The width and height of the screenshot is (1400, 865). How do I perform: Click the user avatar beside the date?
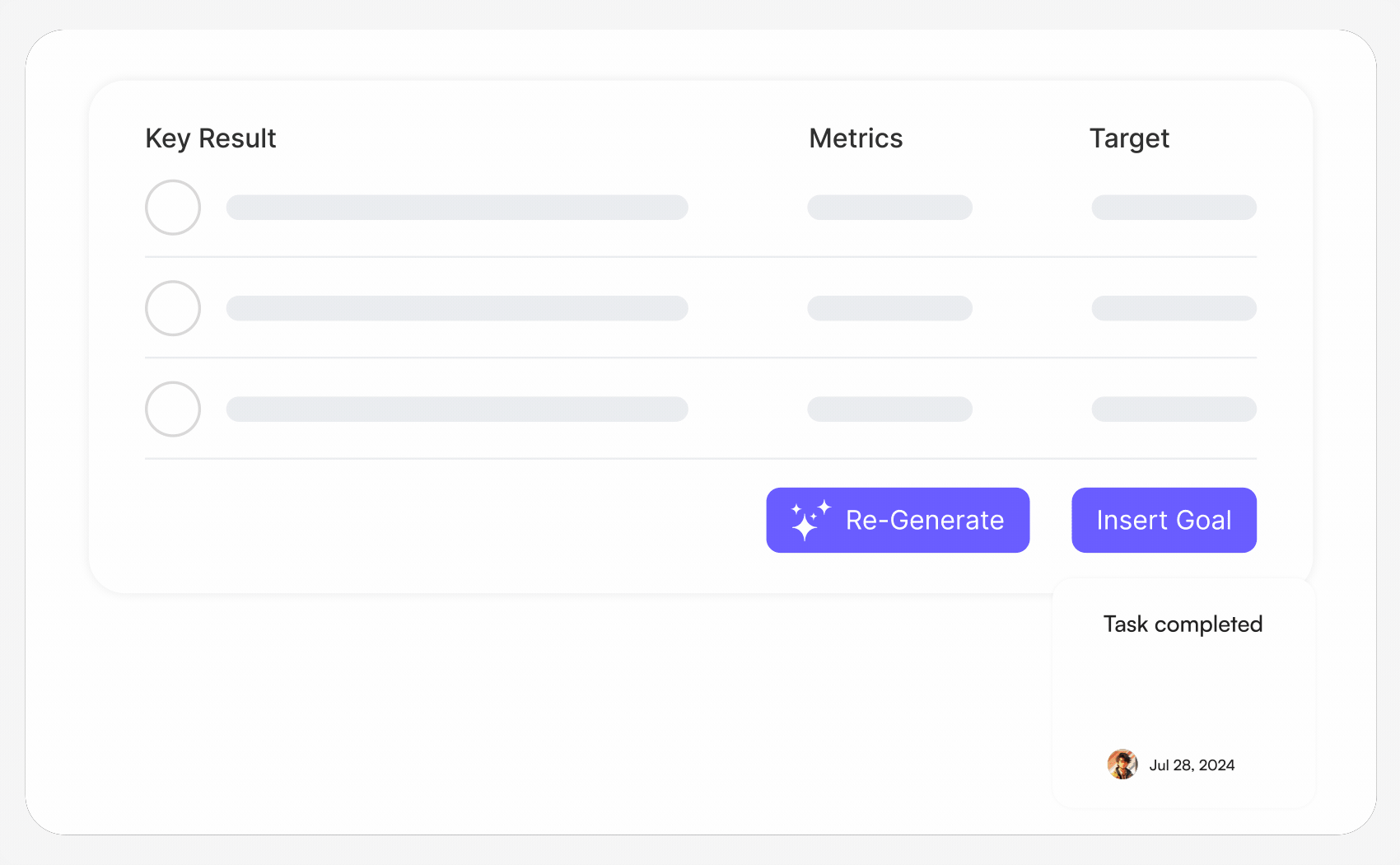(x=1122, y=764)
